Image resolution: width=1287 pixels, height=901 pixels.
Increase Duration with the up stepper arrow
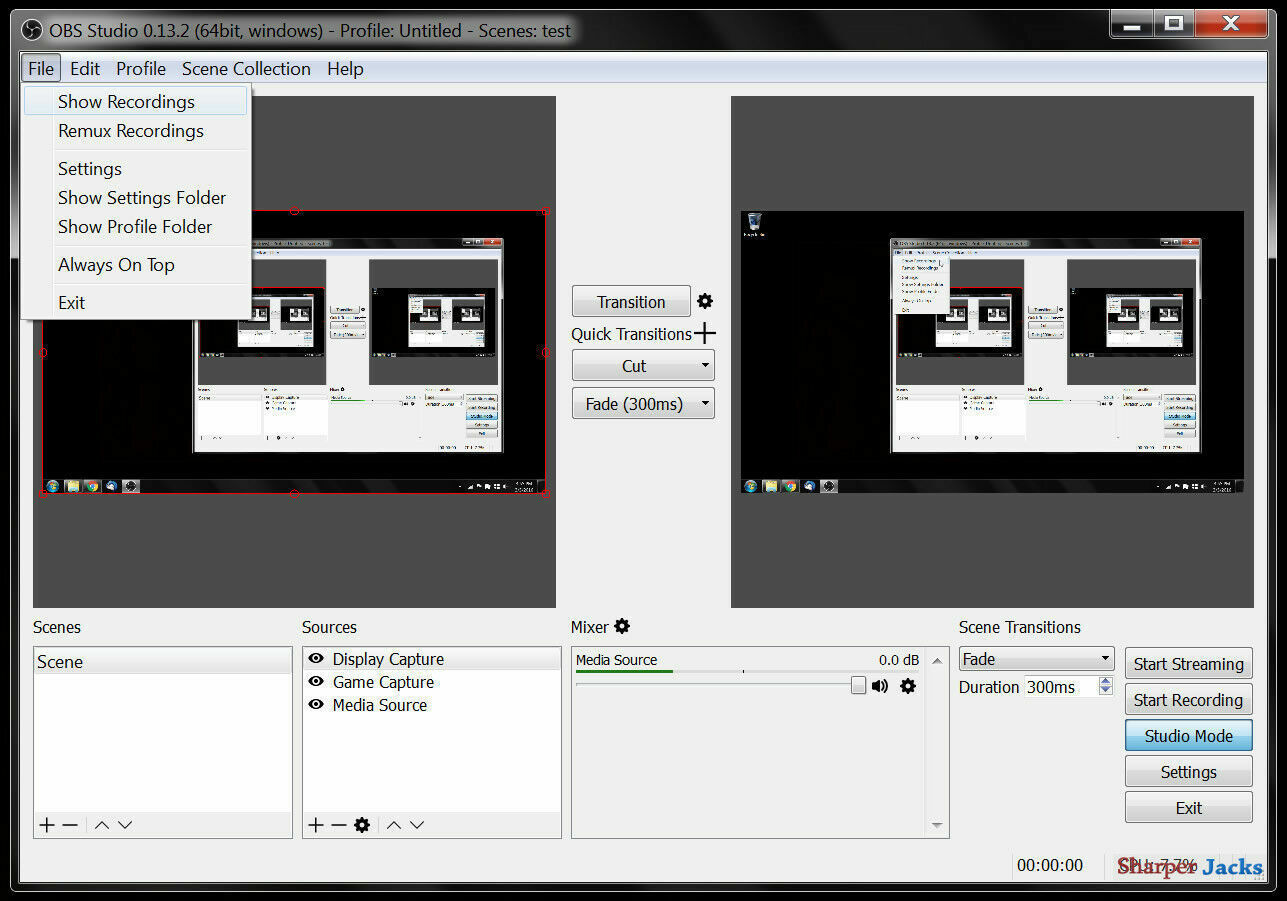1105,682
